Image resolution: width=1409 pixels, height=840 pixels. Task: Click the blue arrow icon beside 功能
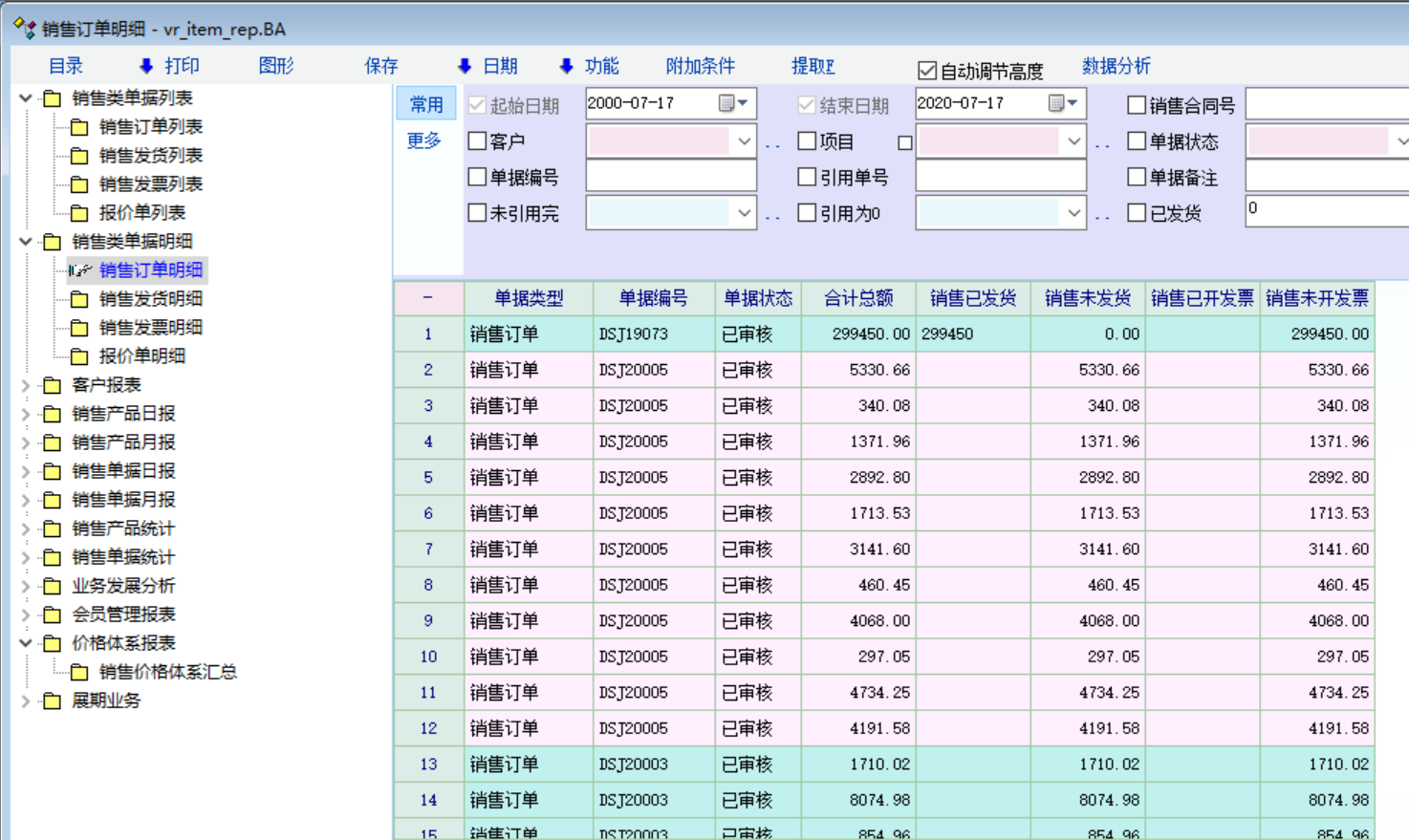pyautogui.click(x=566, y=66)
